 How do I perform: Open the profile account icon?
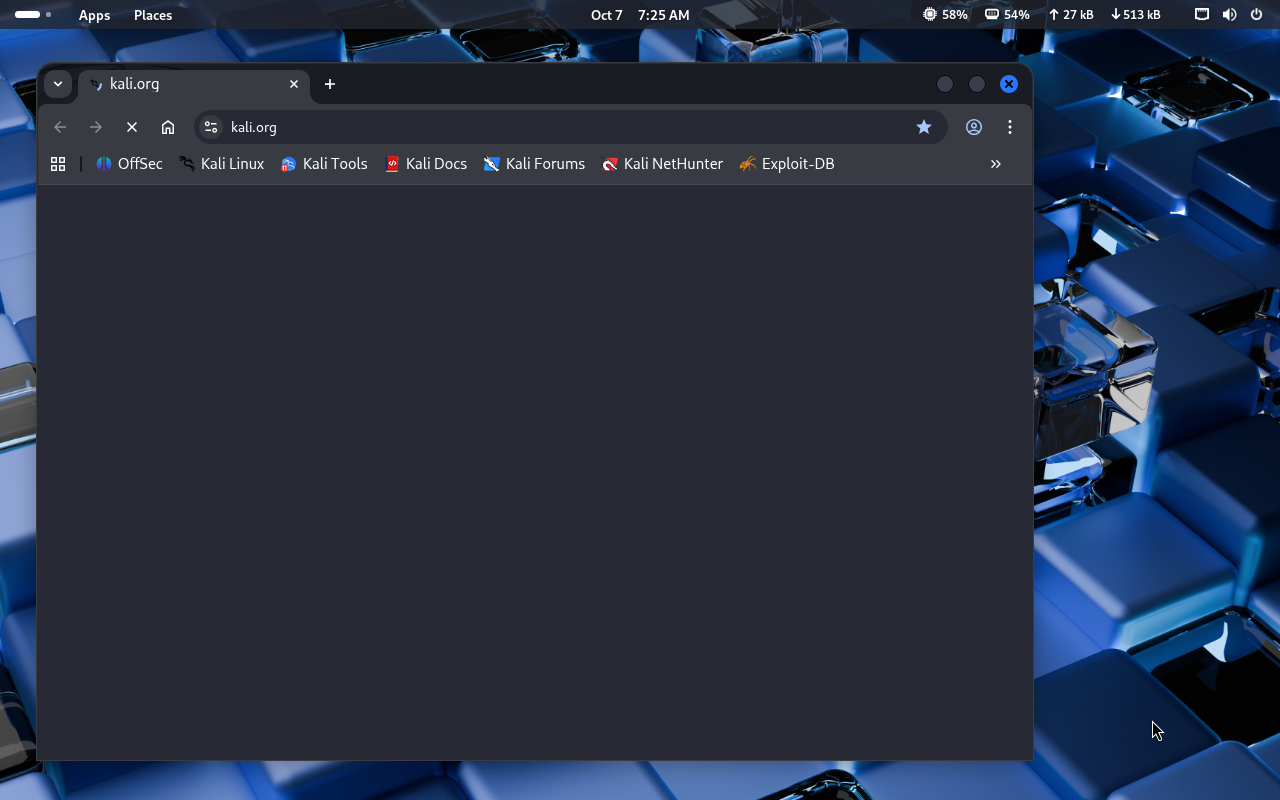(974, 127)
